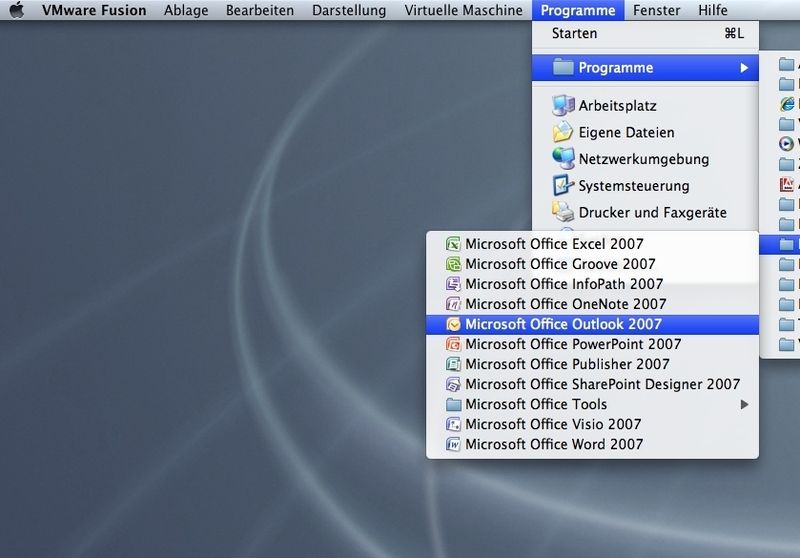Screen dimensions: 800x558
Task: Open Microsoft Office Tools entry
Action: (x=592, y=404)
